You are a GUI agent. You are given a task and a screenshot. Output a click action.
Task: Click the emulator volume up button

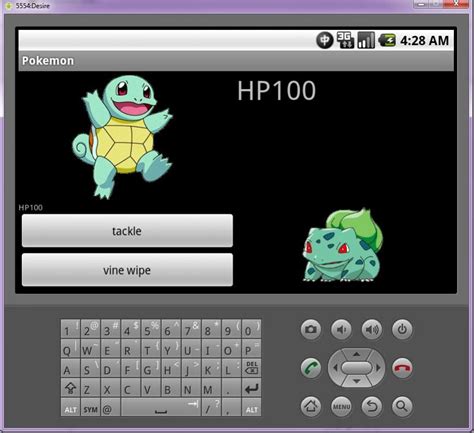click(372, 329)
